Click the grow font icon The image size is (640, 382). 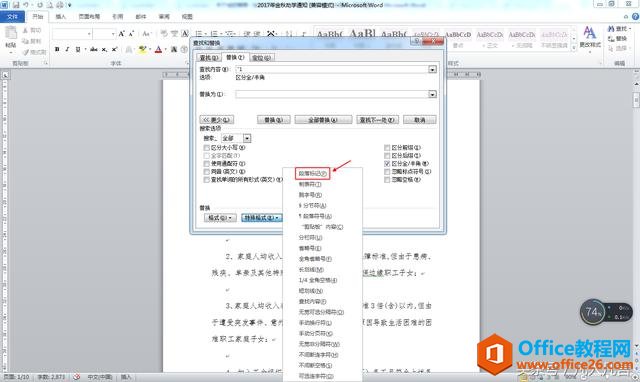(x=122, y=34)
